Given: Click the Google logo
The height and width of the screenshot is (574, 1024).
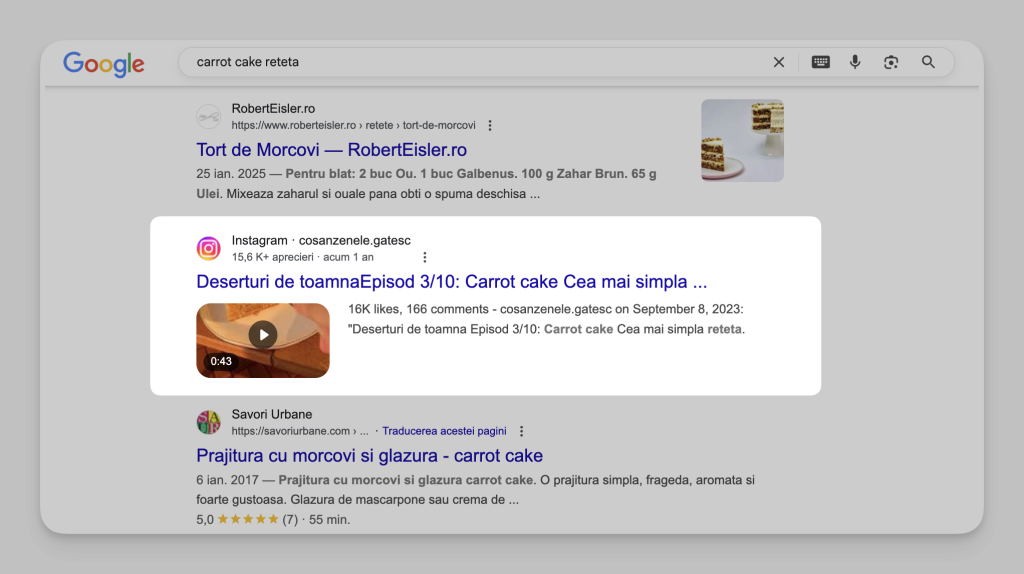Looking at the screenshot, I should (x=103, y=63).
